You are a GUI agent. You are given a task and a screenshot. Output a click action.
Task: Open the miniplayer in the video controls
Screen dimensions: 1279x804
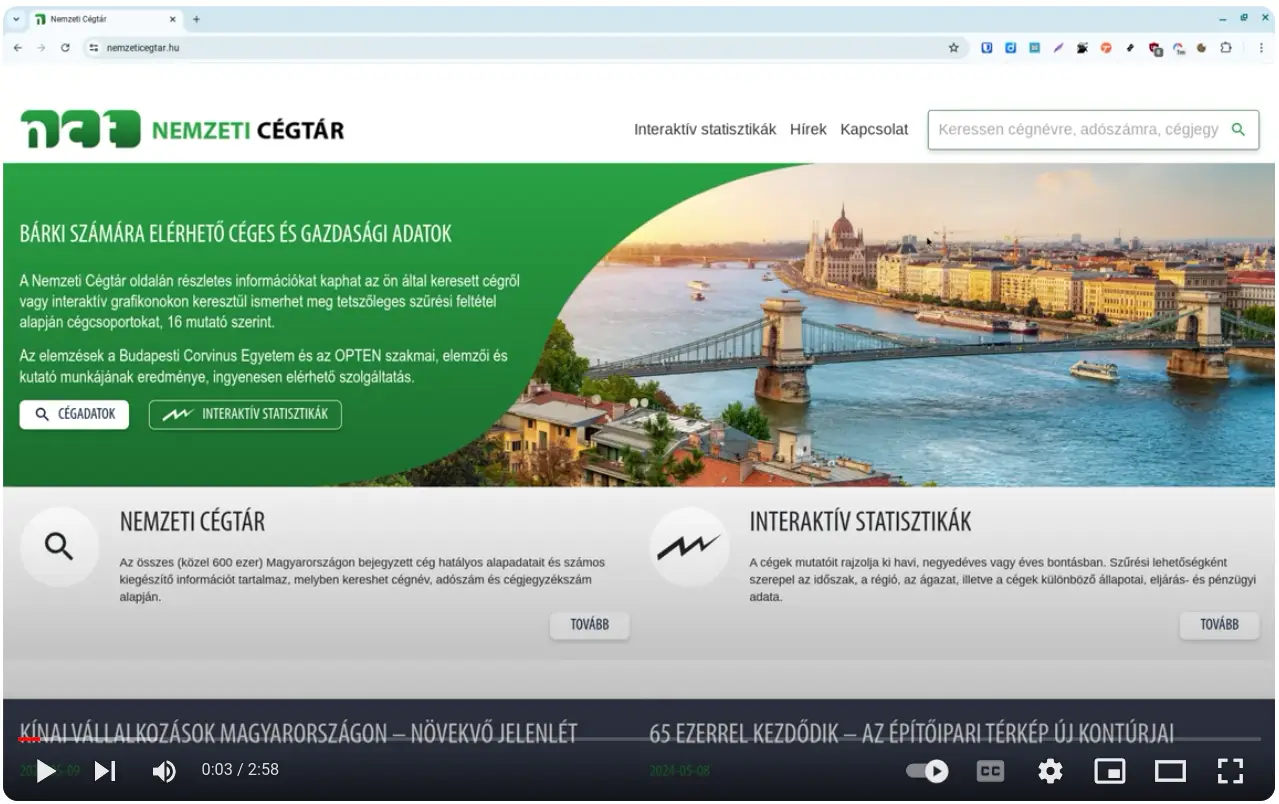(x=1110, y=771)
